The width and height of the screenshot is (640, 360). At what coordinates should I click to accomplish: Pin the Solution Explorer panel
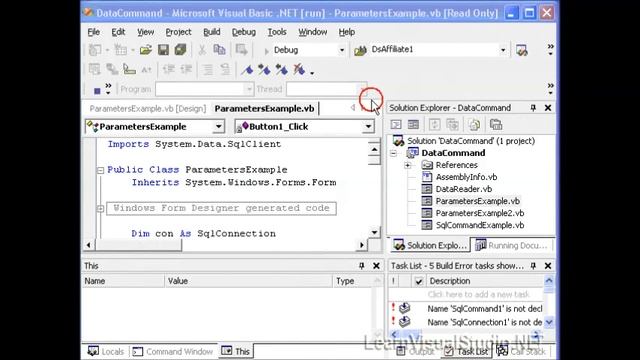[533, 108]
